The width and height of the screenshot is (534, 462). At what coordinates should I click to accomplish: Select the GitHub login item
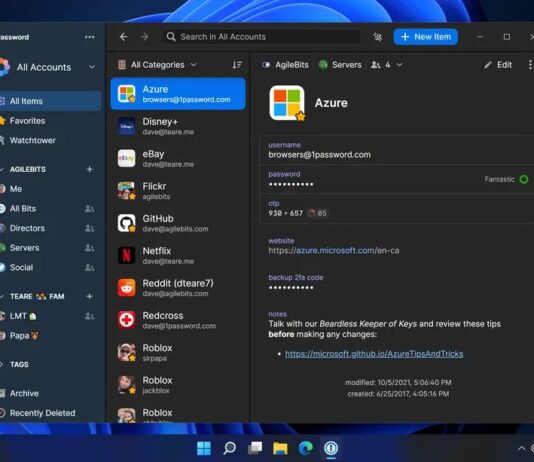178,223
